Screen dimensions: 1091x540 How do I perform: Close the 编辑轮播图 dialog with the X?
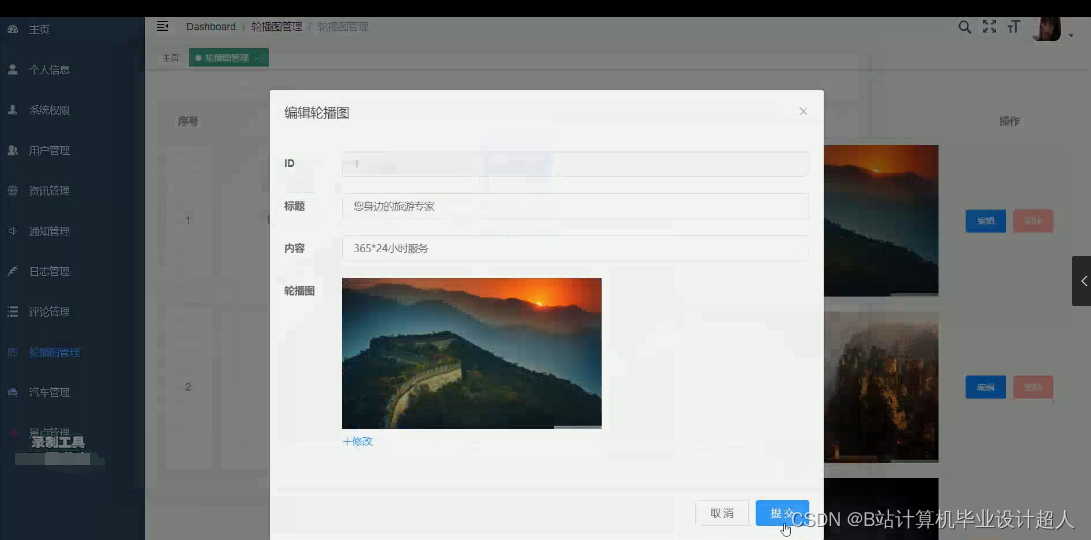click(803, 111)
